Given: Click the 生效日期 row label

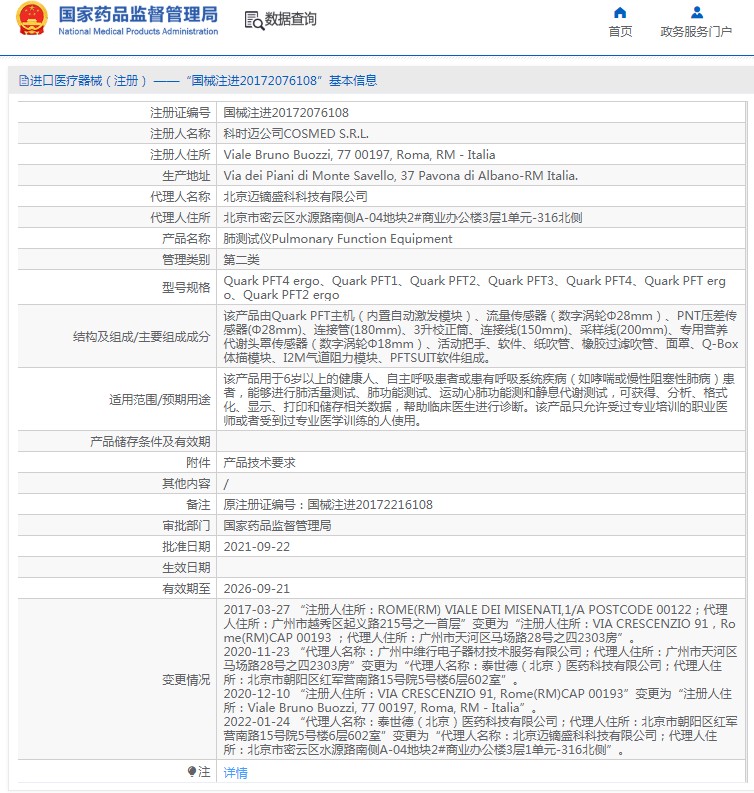Looking at the screenshot, I should click(x=186, y=567).
